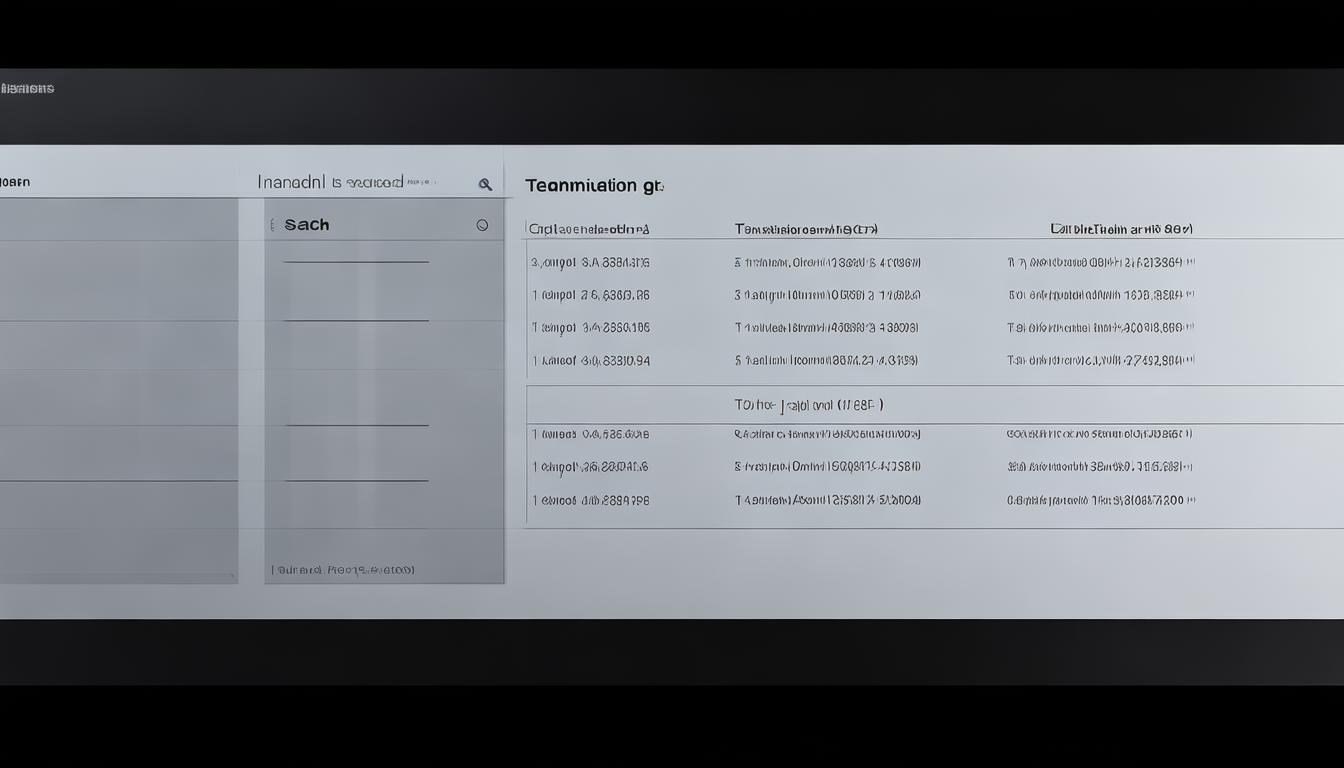Screen dimensions: 1344x768
Task: Click the magnifying glass search icon
Action: click(485, 184)
